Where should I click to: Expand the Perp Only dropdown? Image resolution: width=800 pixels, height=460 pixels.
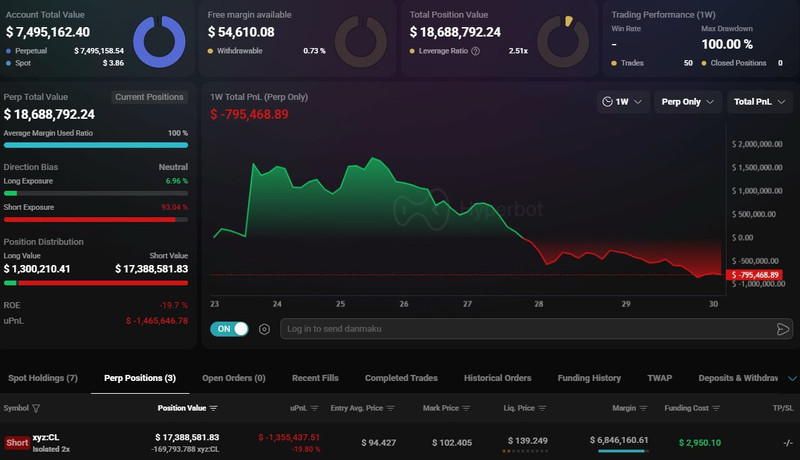point(688,101)
